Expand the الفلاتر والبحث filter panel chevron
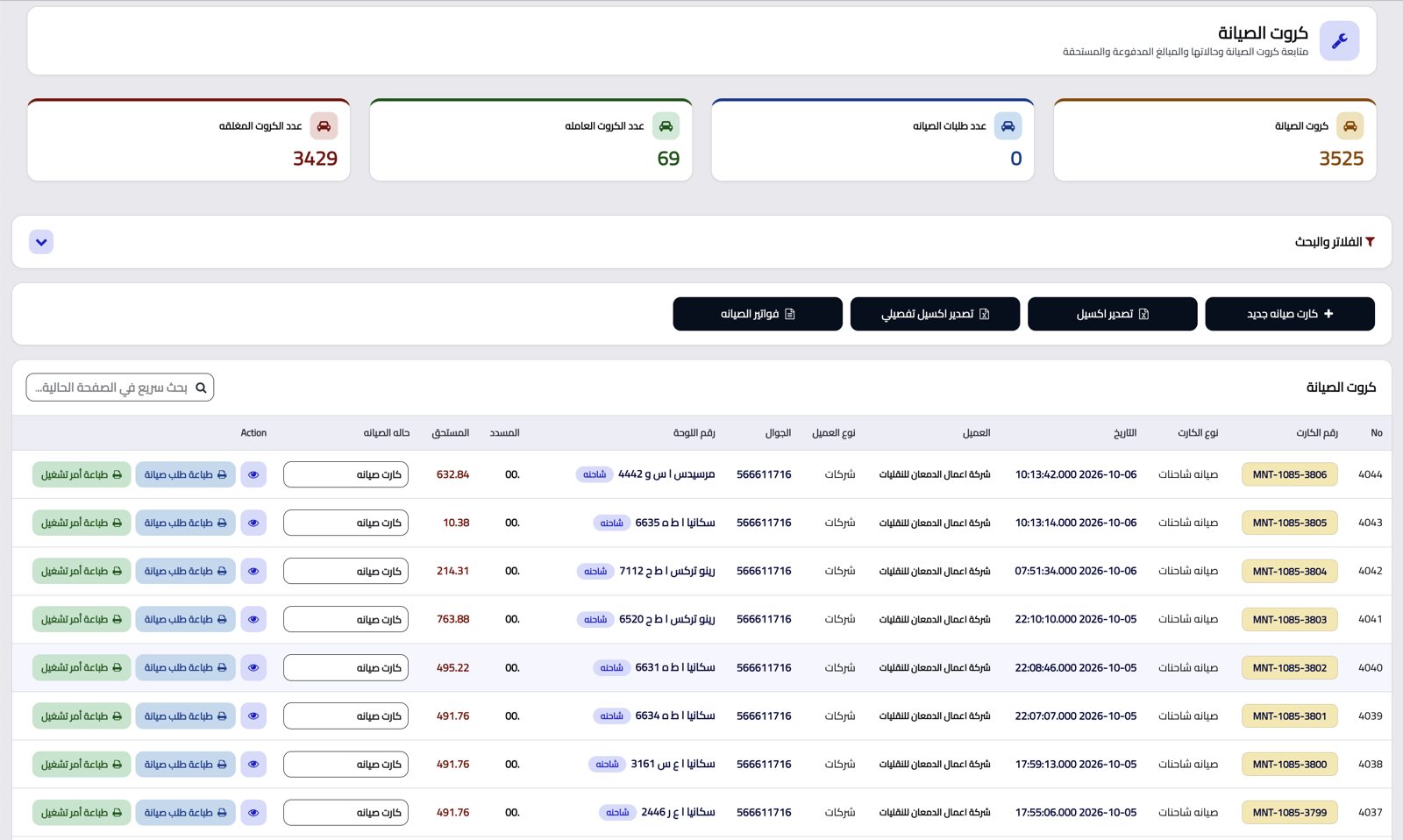 pos(41,242)
